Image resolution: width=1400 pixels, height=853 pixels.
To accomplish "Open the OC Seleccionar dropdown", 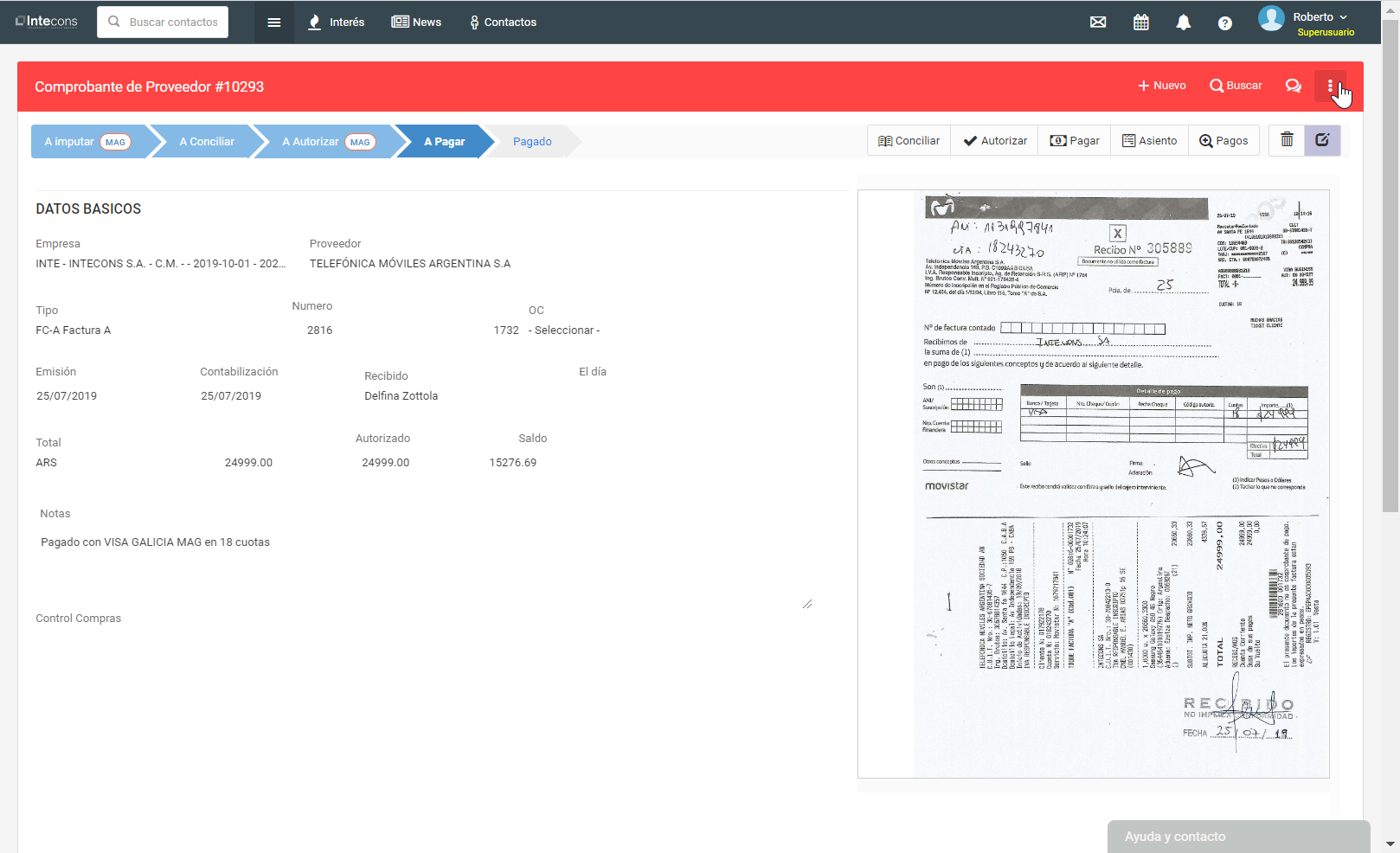I will 564,330.
